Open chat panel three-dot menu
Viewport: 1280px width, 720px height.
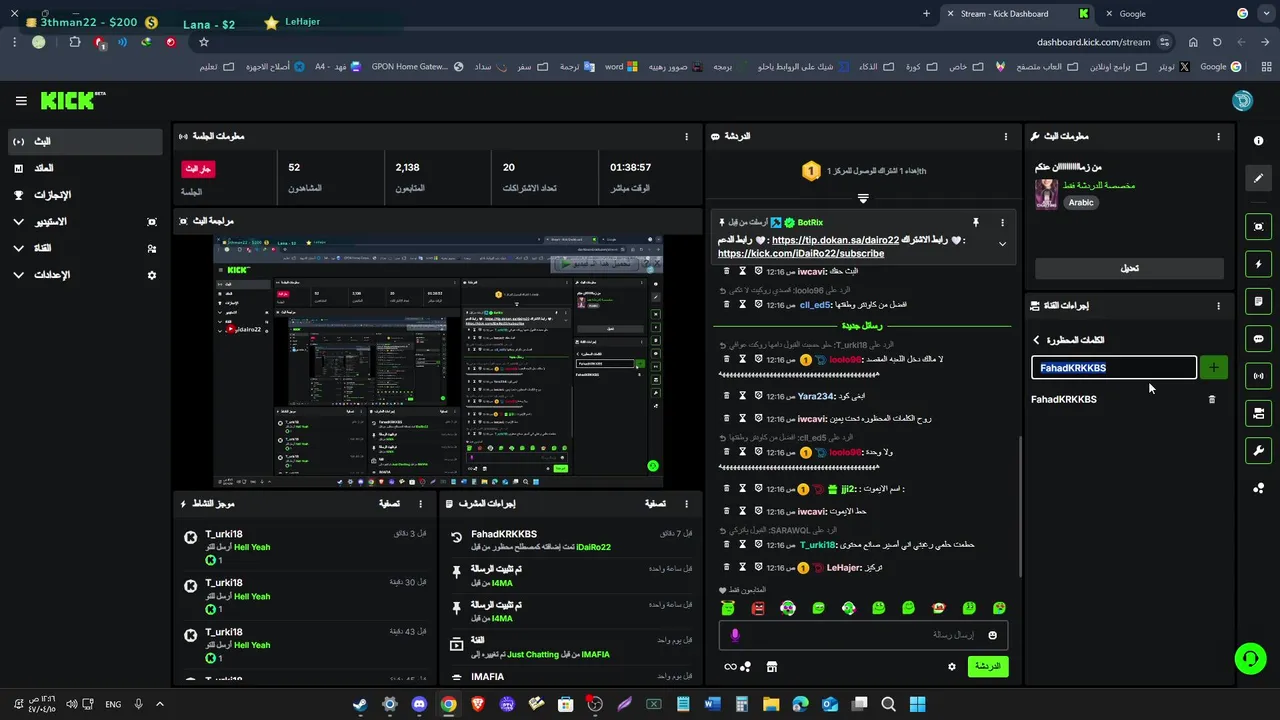1006,136
